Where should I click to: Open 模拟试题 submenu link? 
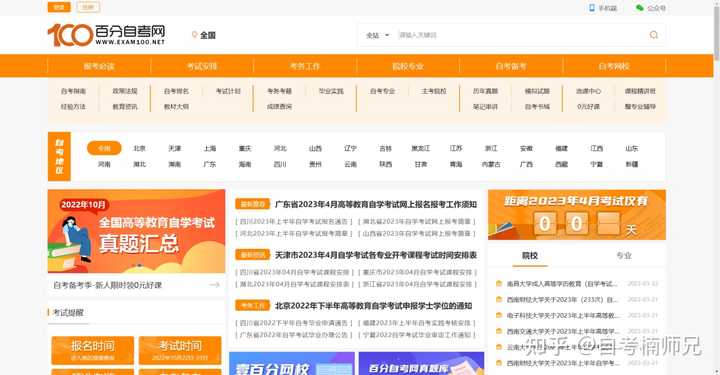coord(537,91)
